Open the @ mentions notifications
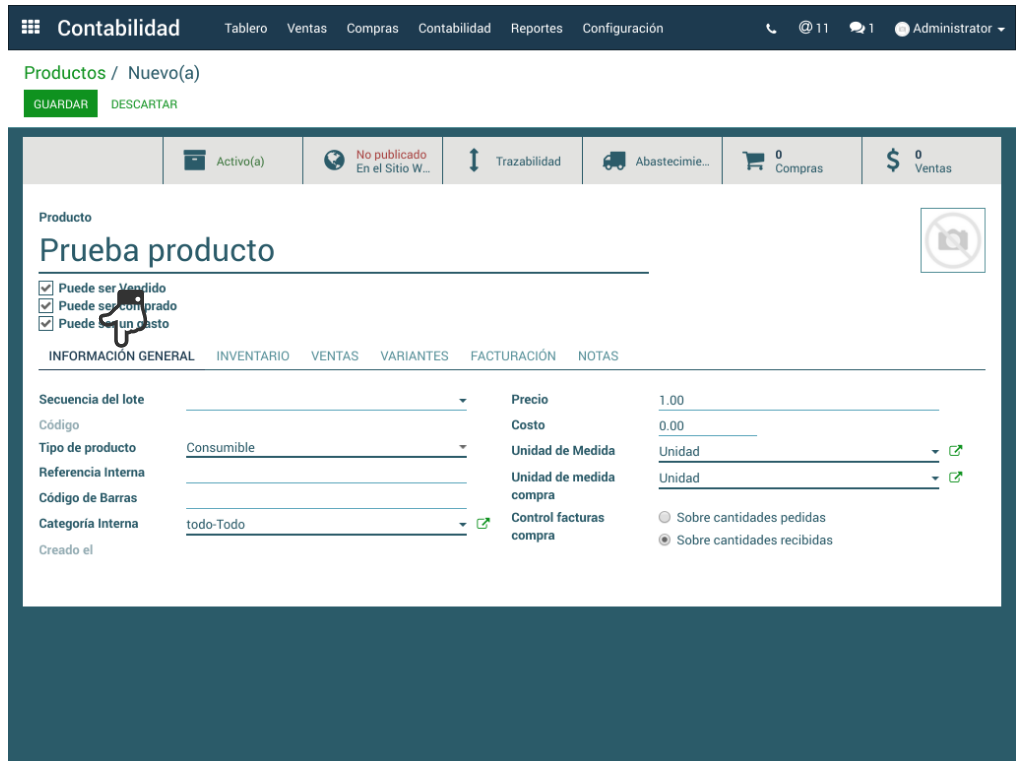Image resolution: width=1023 pixels, height=767 pixels. 813,28
